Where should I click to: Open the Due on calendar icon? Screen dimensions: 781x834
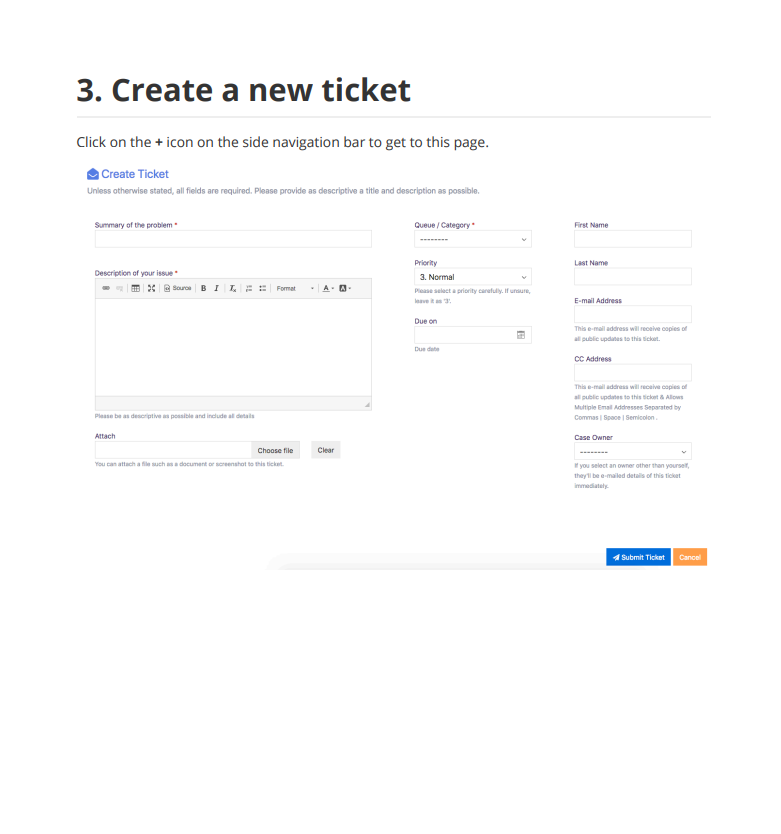coord(521,335)
